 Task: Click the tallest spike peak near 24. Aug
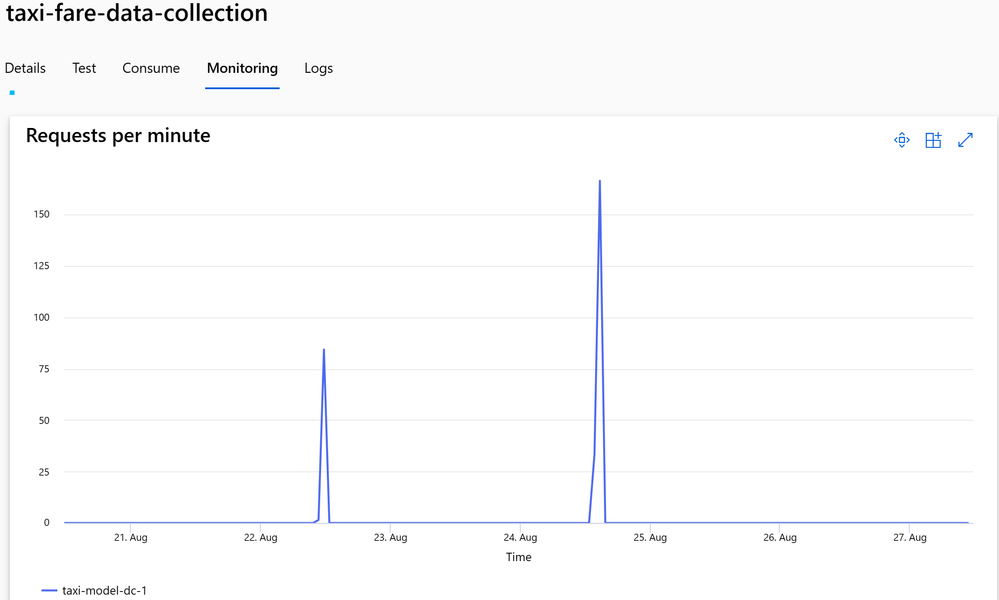pos(600,182)
